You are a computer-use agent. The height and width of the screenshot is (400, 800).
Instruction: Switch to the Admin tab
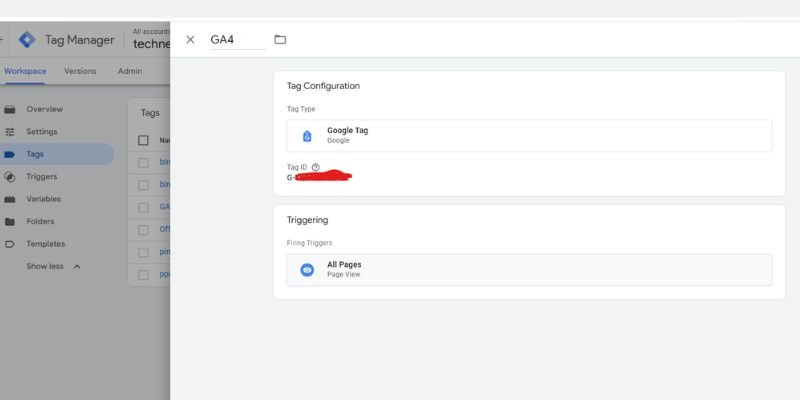[x=130, y=71]
